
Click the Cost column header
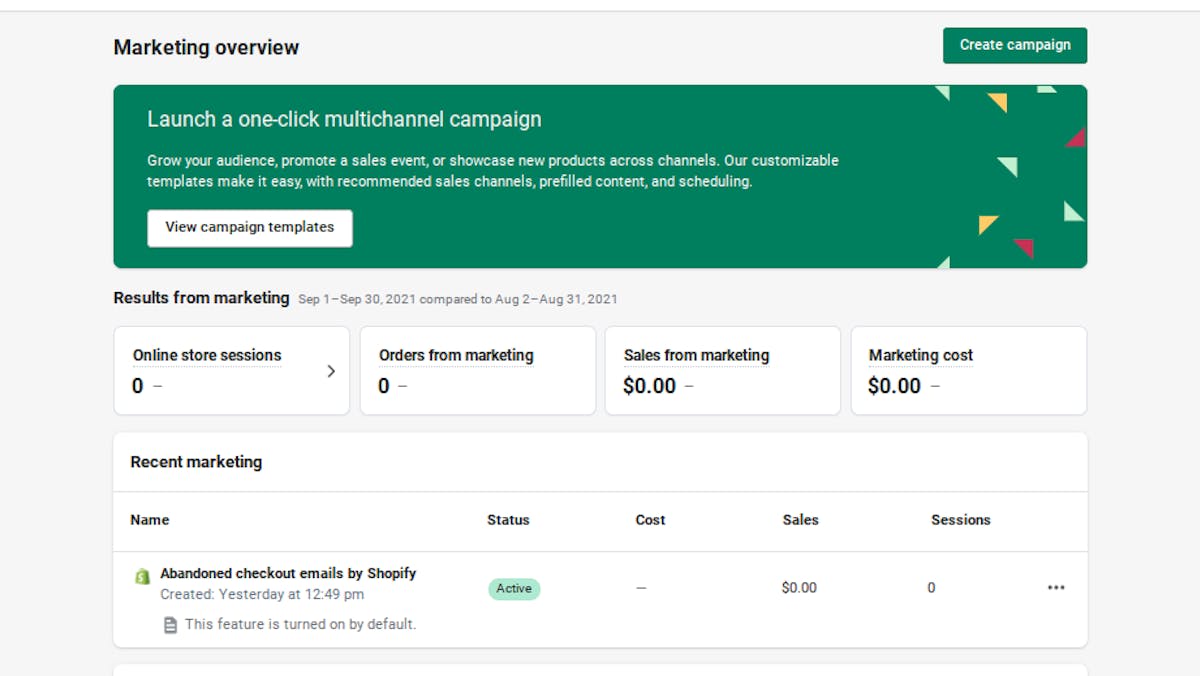[650, 520]
